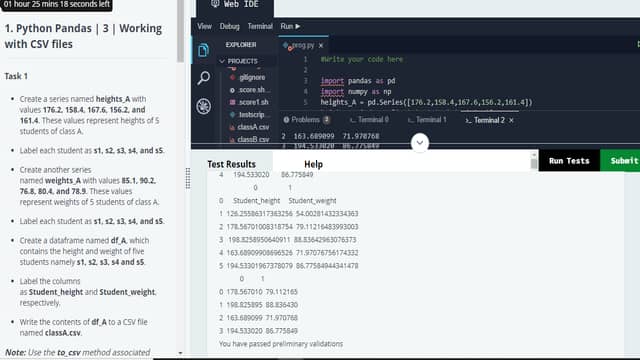Click 'You have passed preliminary validations' text

281,344
